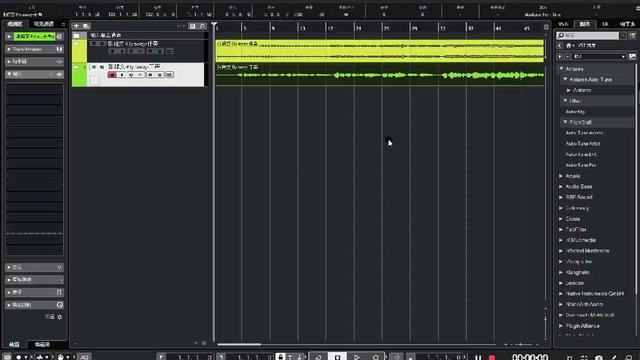Screen dimensions: 640x360
Task: Select the Auto-Tune Pro plugin entry
Action: pos(581,165)
